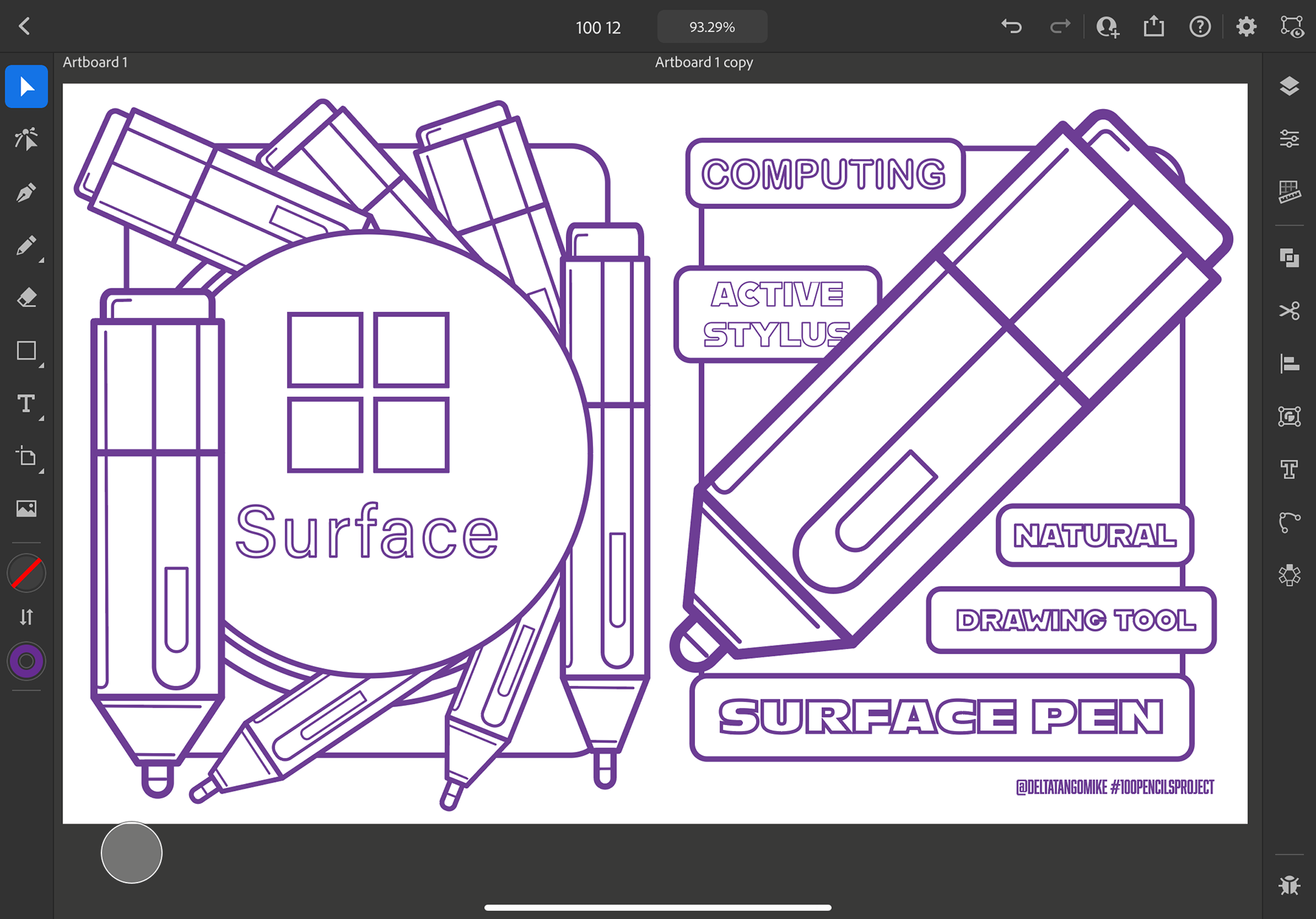Viewport: 1316px width, 919px height.
Task: Activate the Selection arrow tool
Action: 26,86
